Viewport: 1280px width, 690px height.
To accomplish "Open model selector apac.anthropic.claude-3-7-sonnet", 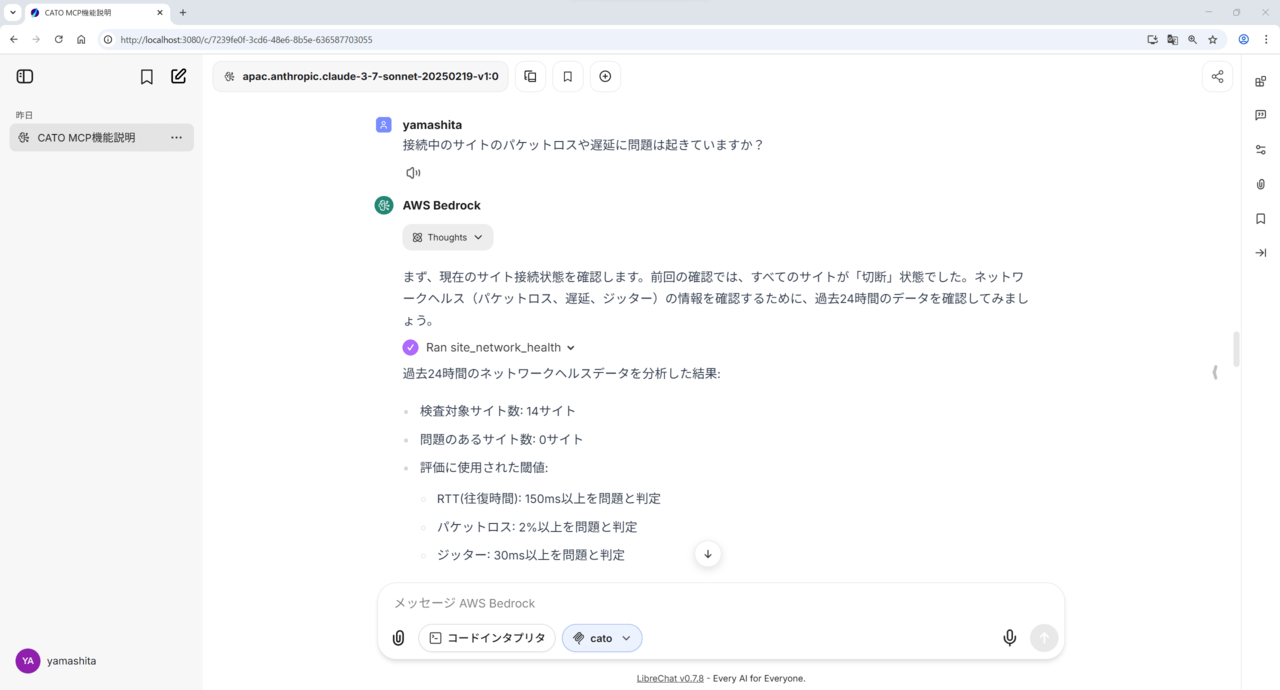I will pyautogui.click(x=361, y=76).
